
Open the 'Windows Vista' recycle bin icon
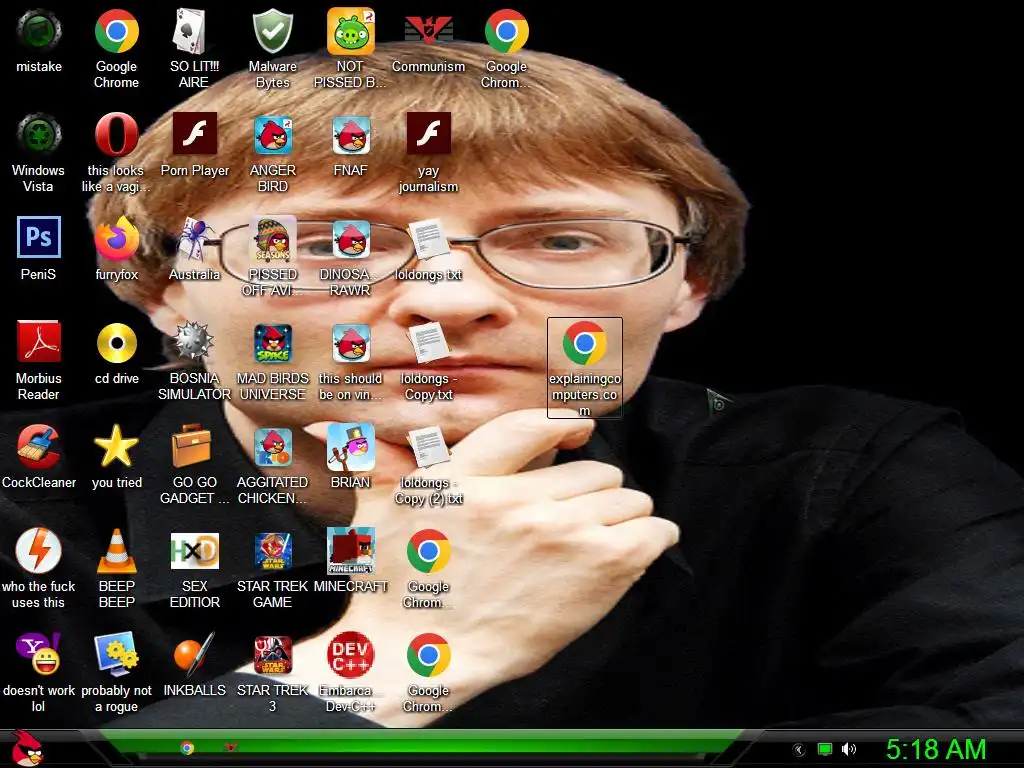pos(39,136)
